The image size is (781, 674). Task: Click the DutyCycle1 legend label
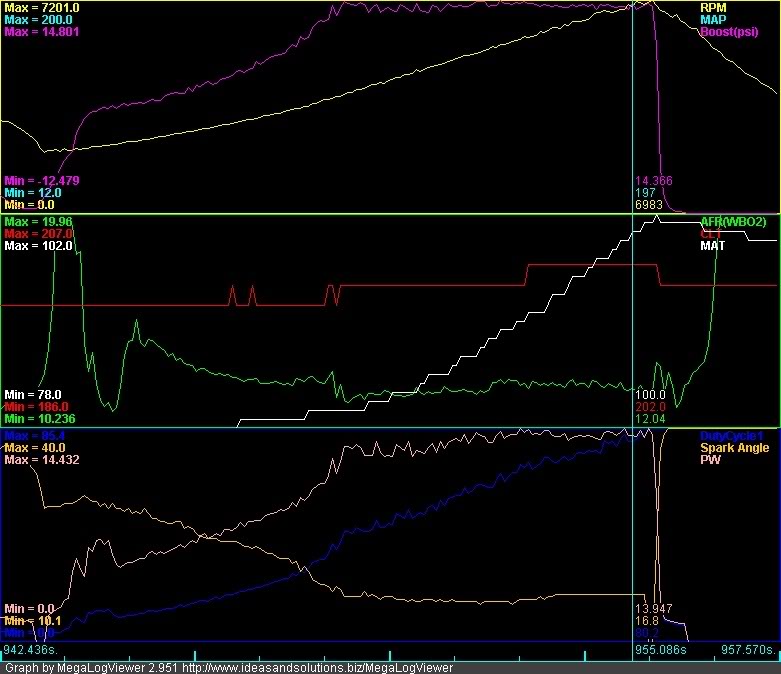pos(732,436)
